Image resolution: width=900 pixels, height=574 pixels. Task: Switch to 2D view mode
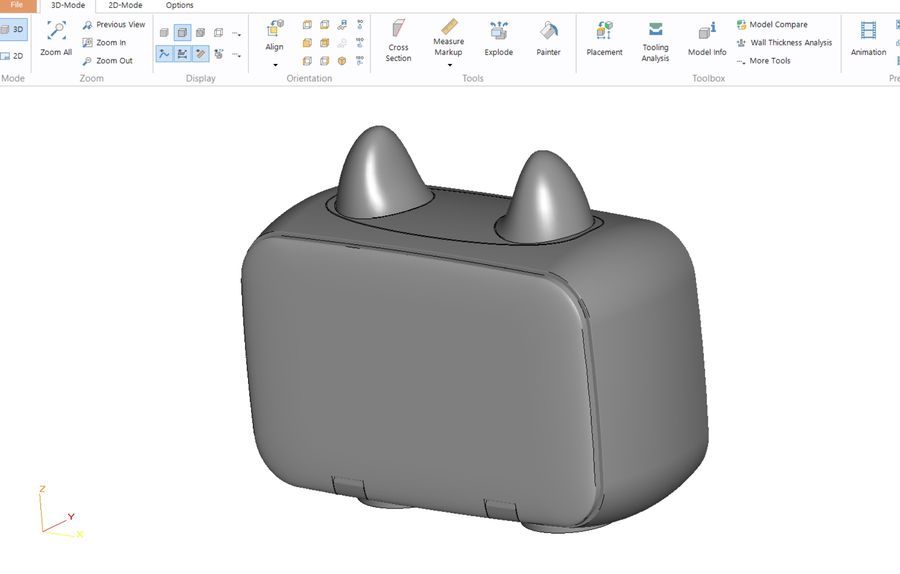coord(13,56)
